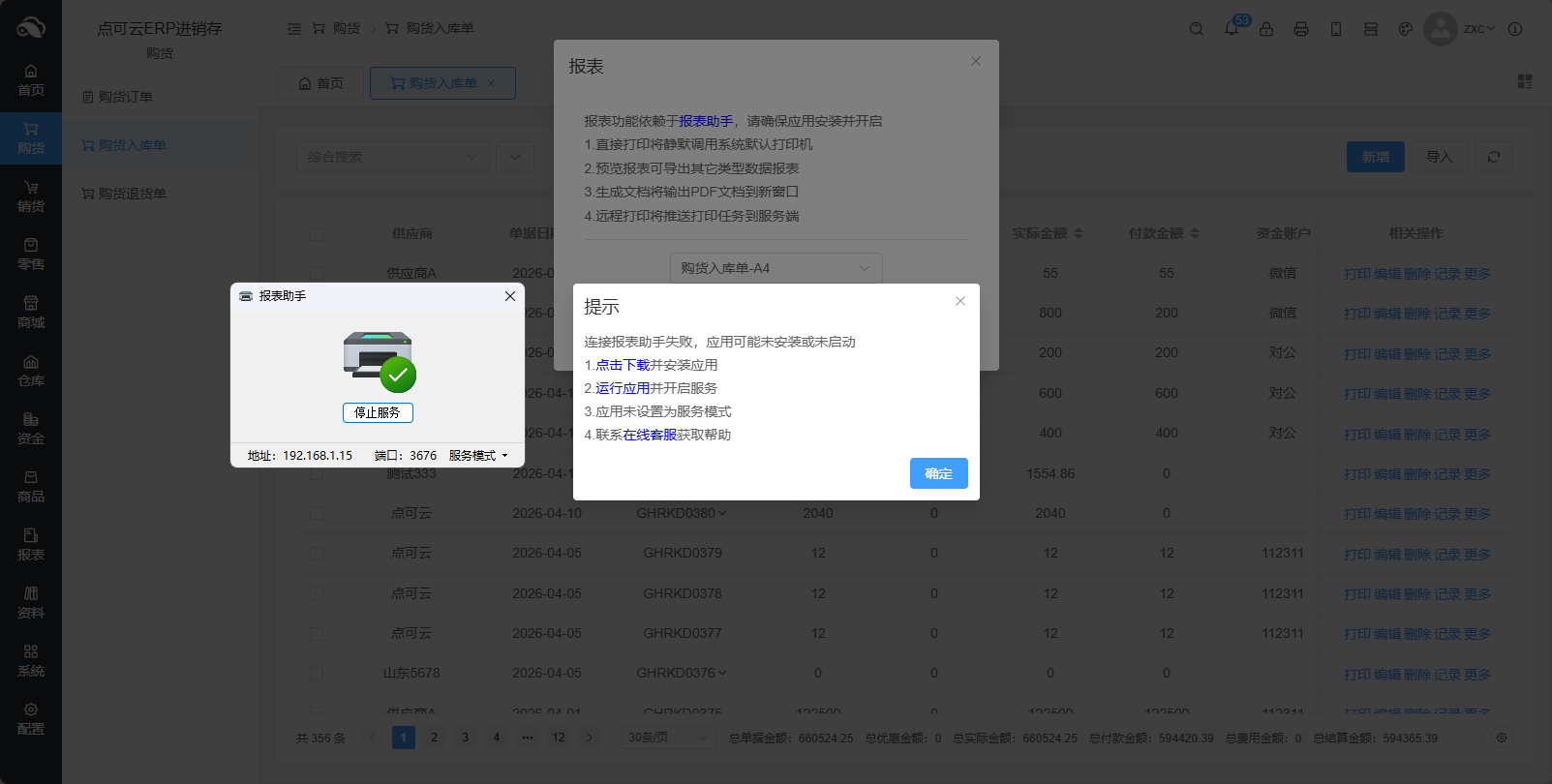The height and width of the screenshot is (784, 1552).
Task: Toggle the select-all checkbox in table header
Action: (317, 234)
